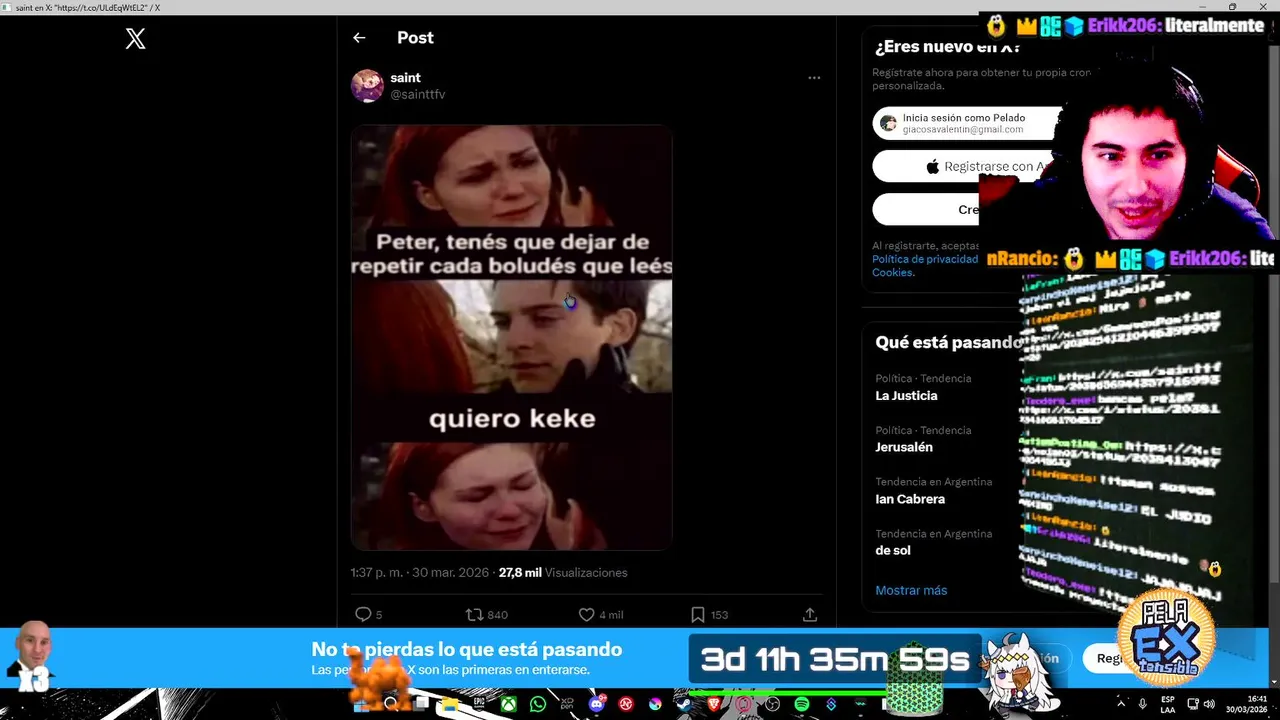Click the share icon under the post
Viewport: 1280px width, 720px height.
pos(810,614)
